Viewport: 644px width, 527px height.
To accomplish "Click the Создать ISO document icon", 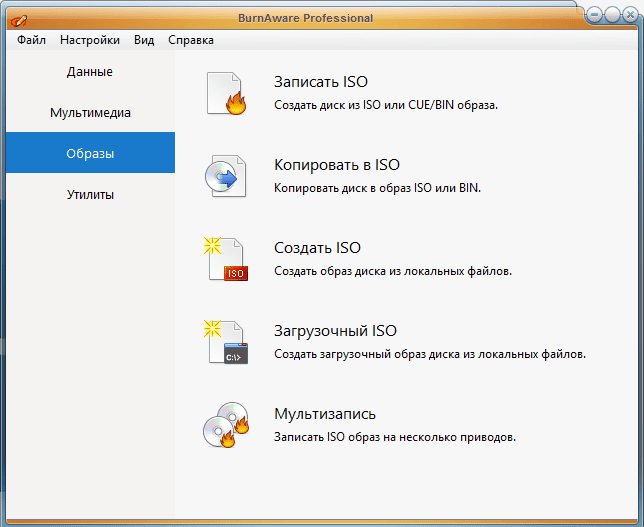I will [x=226, y=259].
